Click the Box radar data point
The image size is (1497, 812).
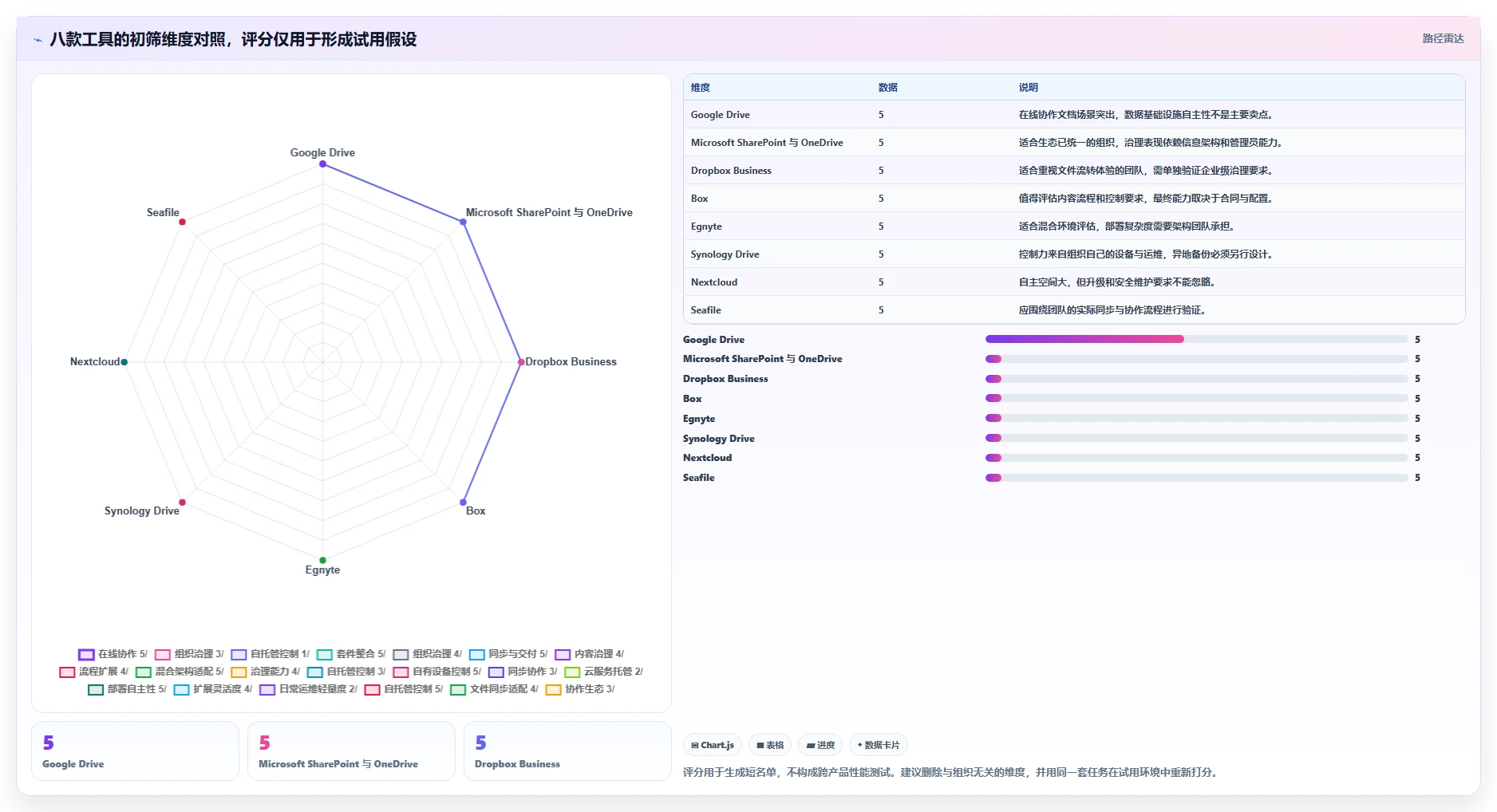463,503
